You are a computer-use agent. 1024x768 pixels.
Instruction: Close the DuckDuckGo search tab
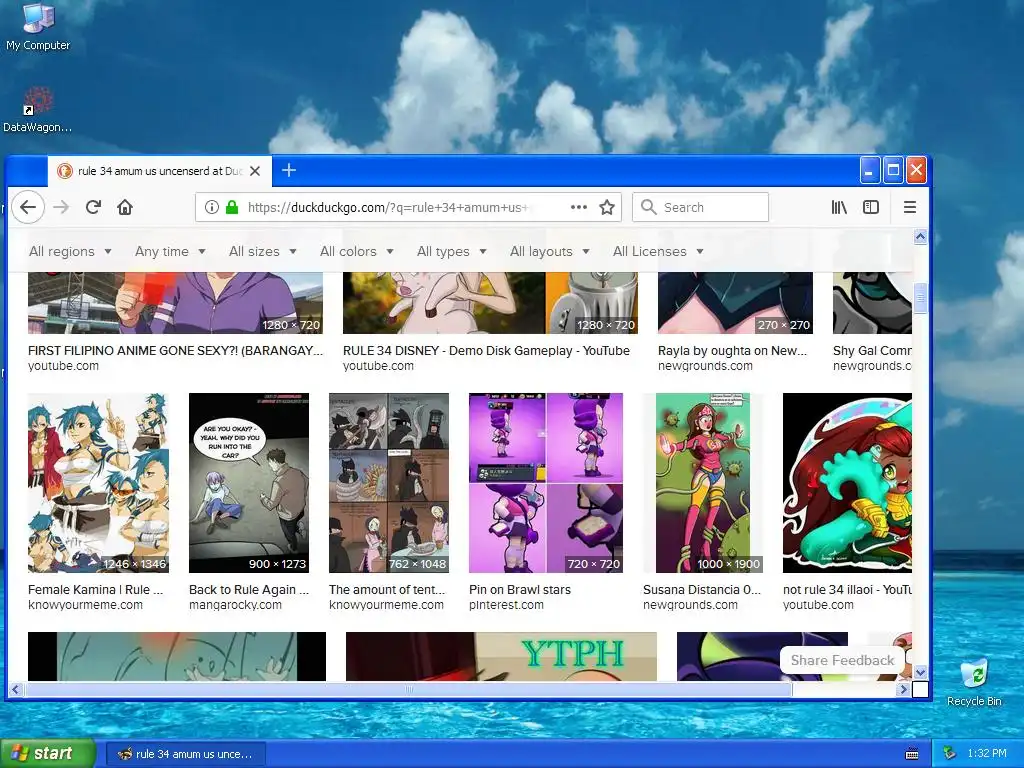tap(255, 171)
